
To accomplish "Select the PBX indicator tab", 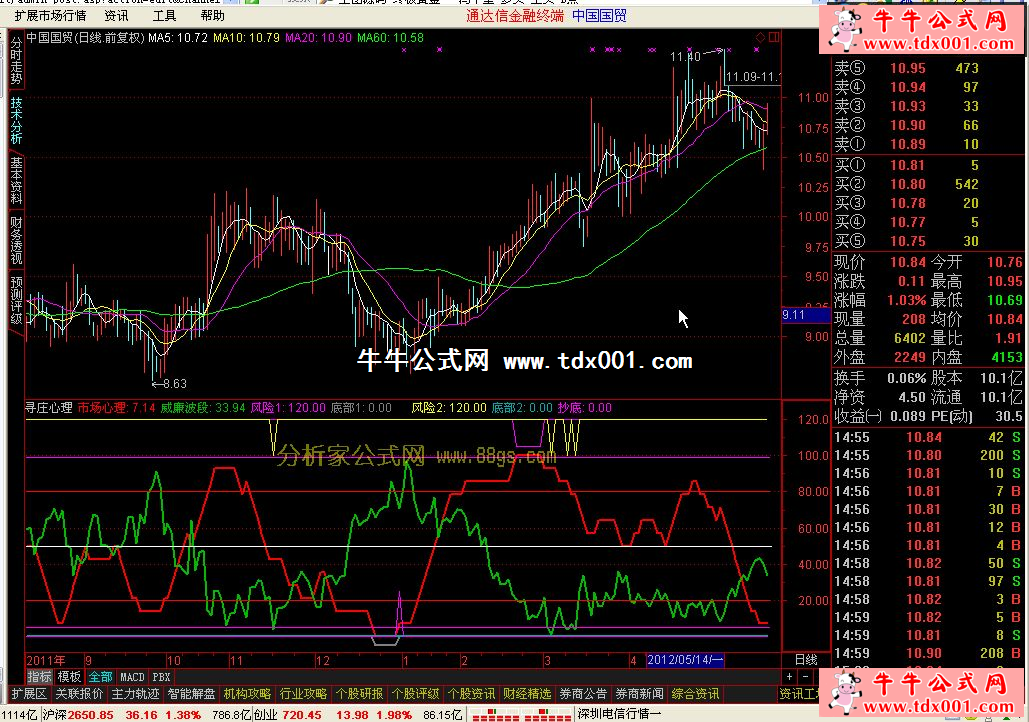I will (161, 677).
